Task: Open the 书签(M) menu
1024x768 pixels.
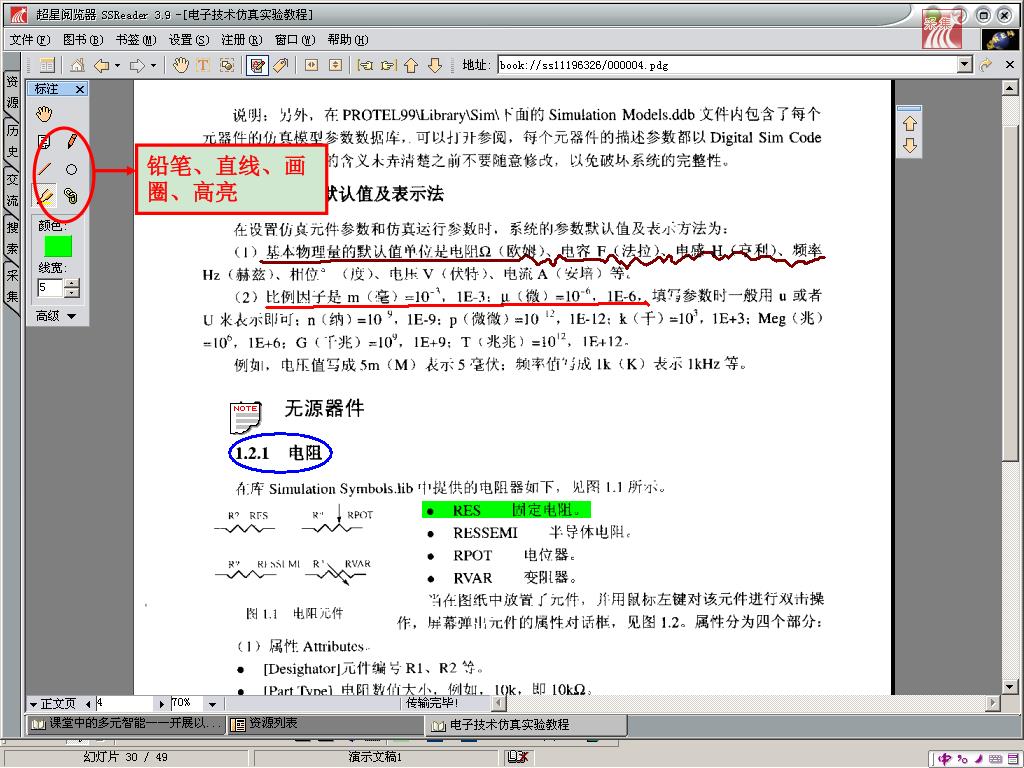Action: point(136,40)
